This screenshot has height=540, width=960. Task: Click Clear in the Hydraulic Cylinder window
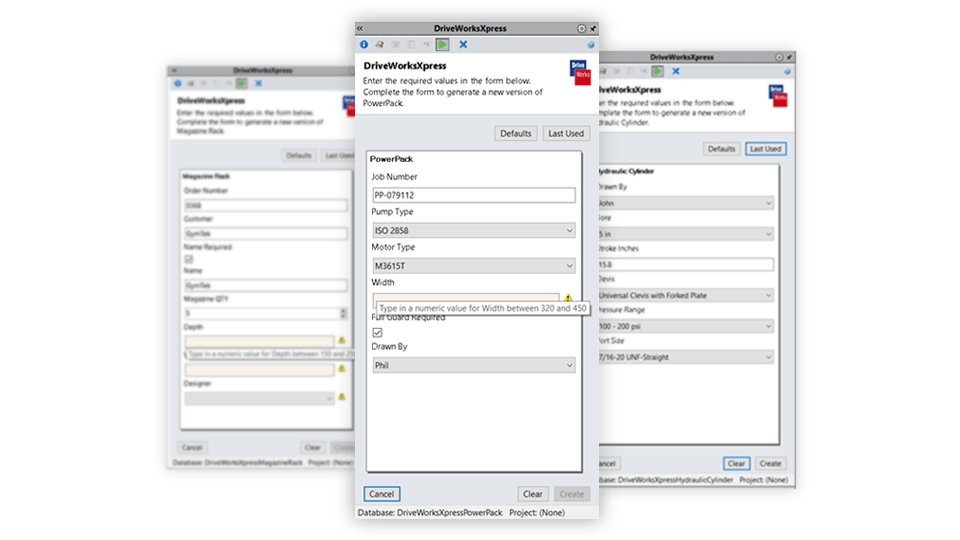click(x=737, y=463)
